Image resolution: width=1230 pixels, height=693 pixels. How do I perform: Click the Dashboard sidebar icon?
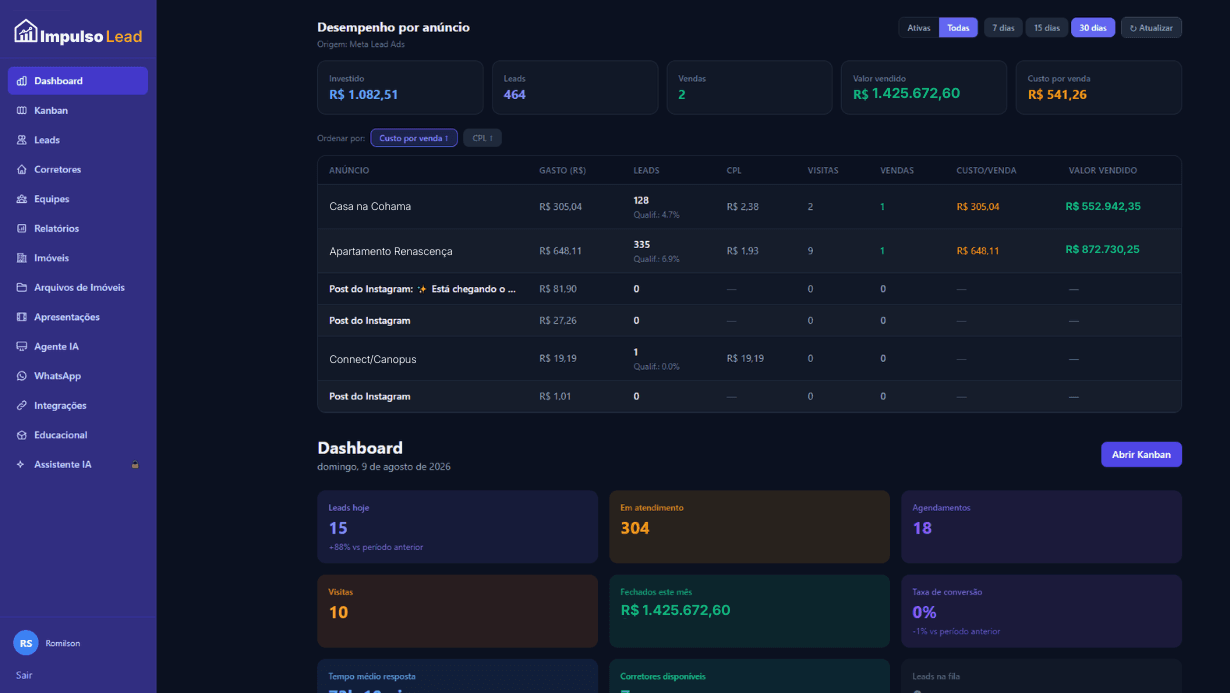tap(22, 81)
